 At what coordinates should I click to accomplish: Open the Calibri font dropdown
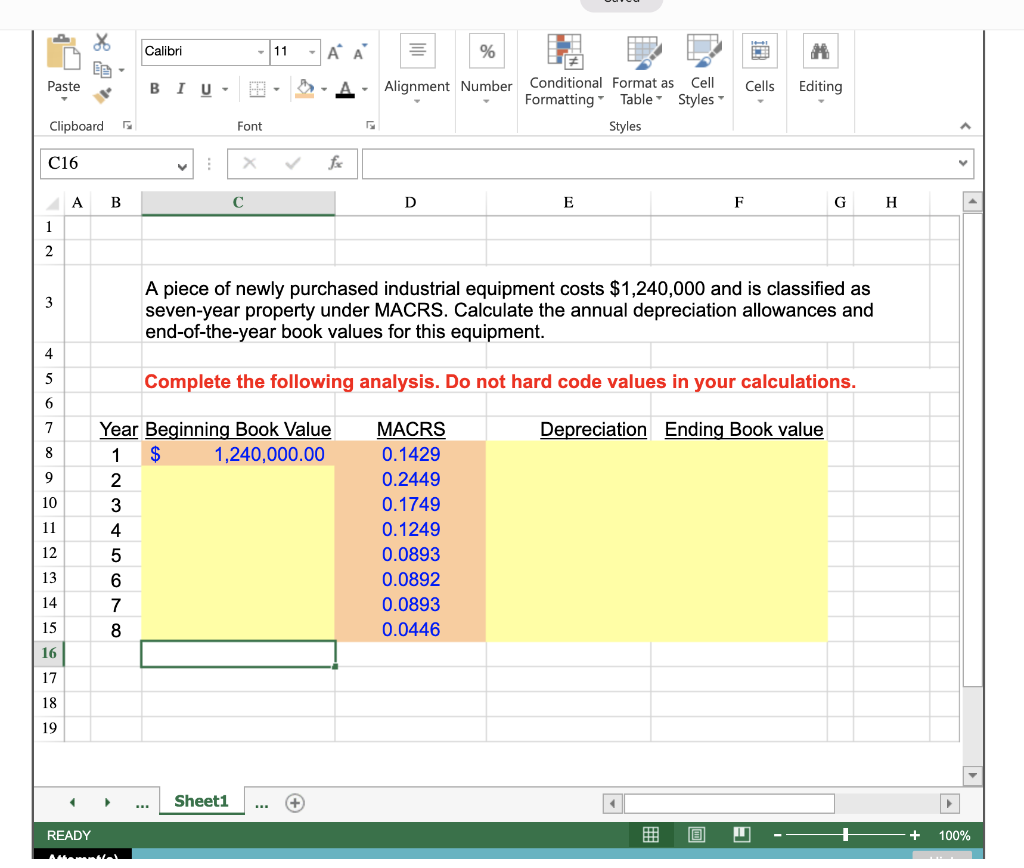[262, 50]
